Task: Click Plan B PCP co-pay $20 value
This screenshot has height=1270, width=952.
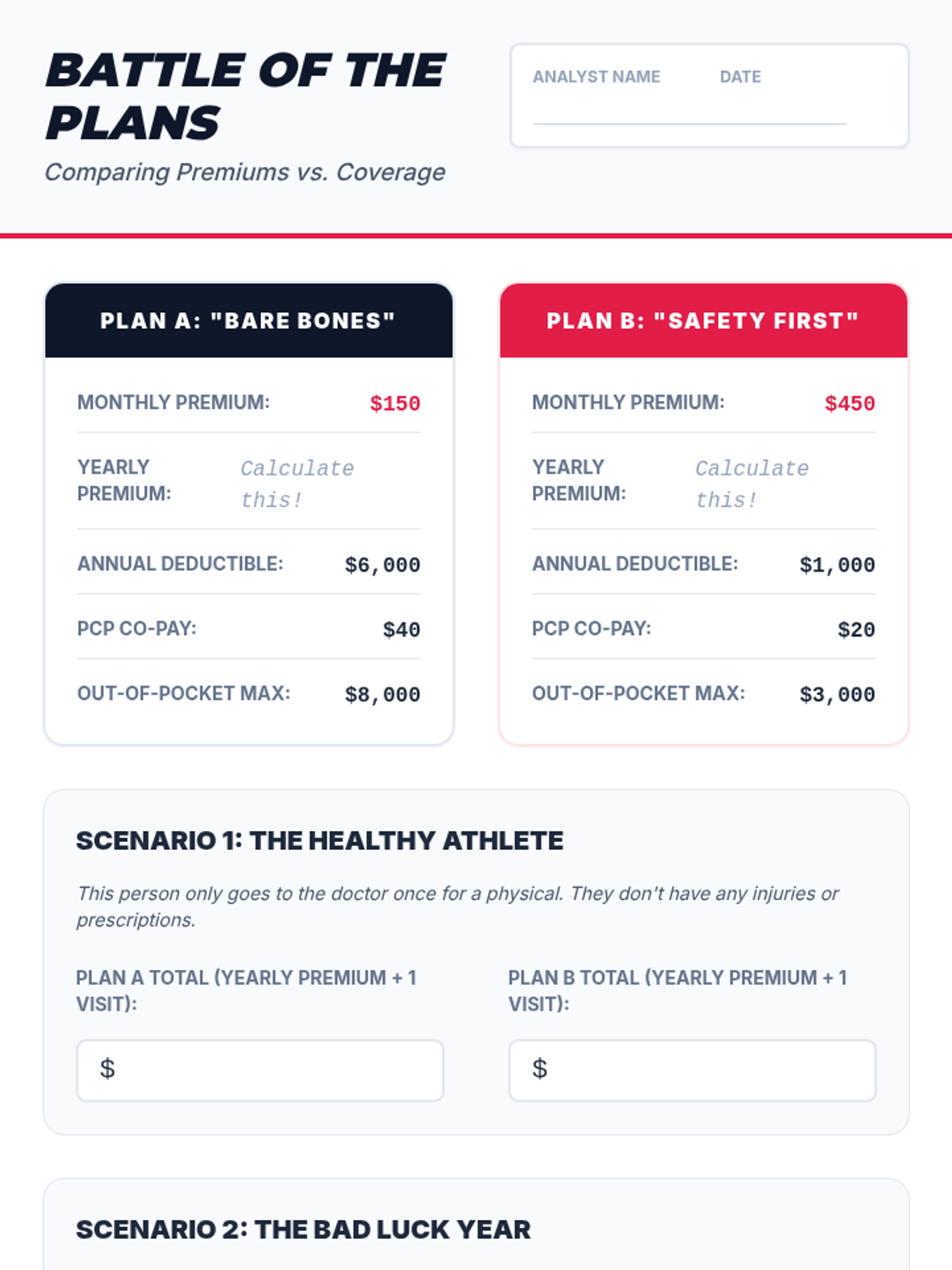Action: tap(856, 629)
